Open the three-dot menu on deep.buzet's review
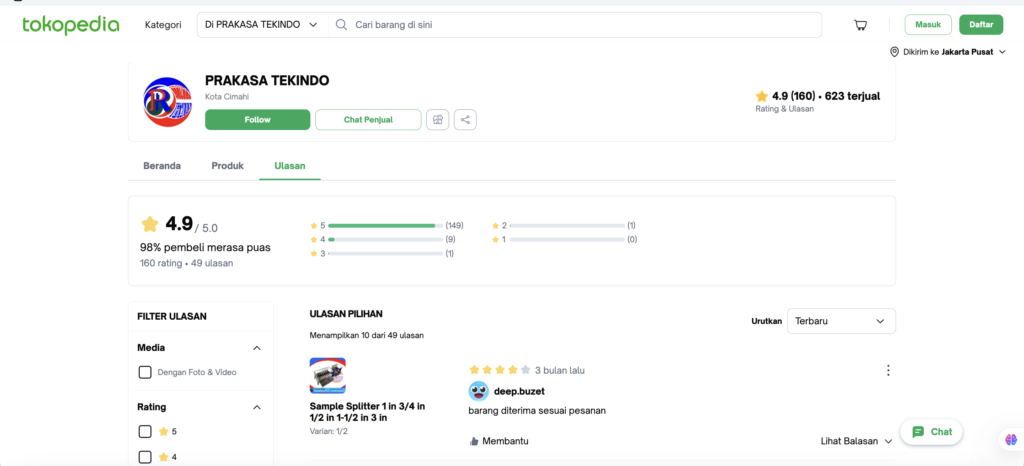The image size is (1024, 466). (x=887, y=370)
